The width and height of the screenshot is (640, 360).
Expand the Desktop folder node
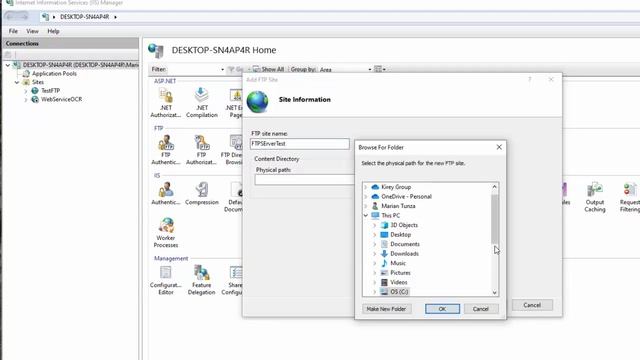pyautogui.click(x=374, y=235)
